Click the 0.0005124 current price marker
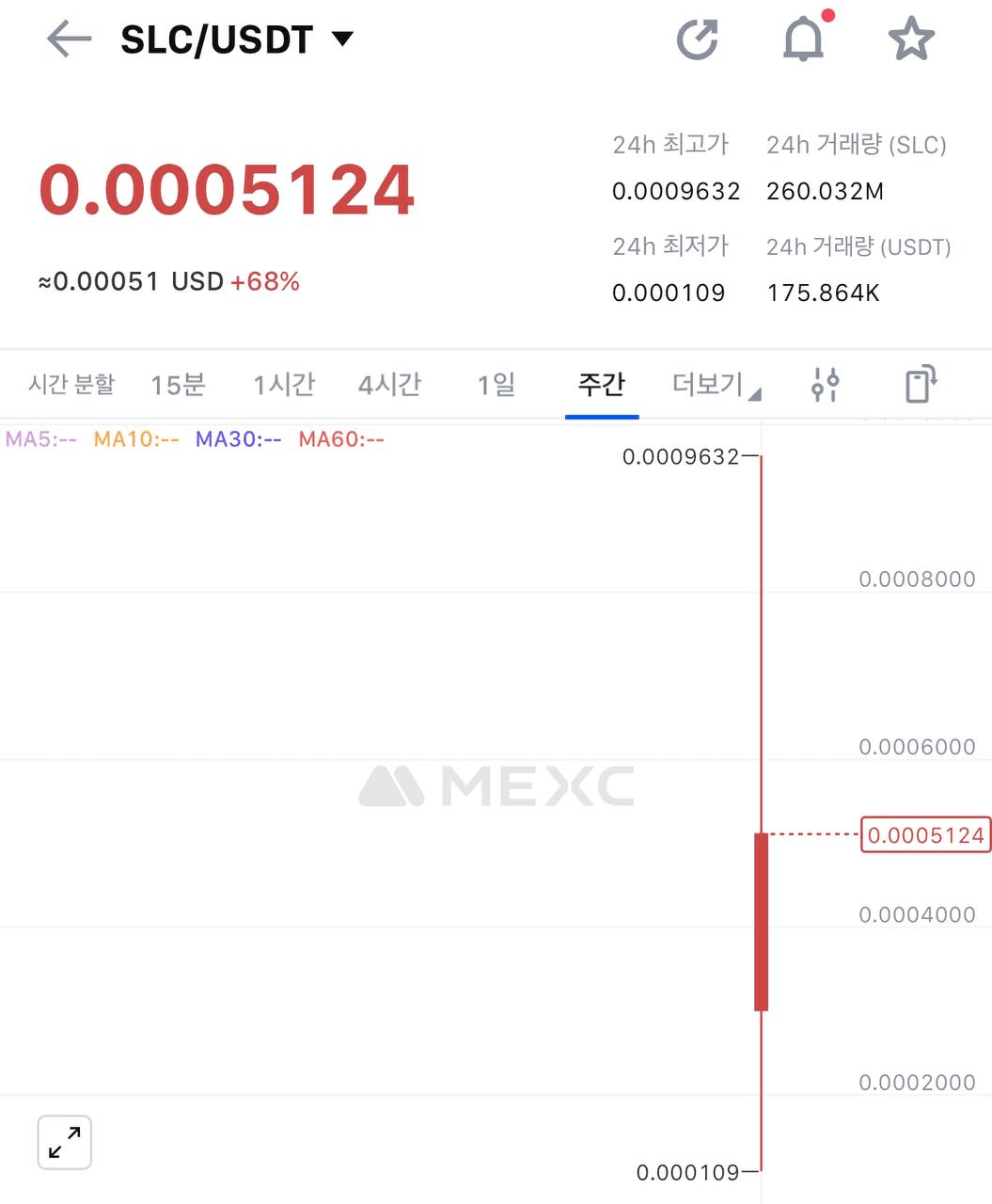This screenshot has height=1204, width=992. 926,835
